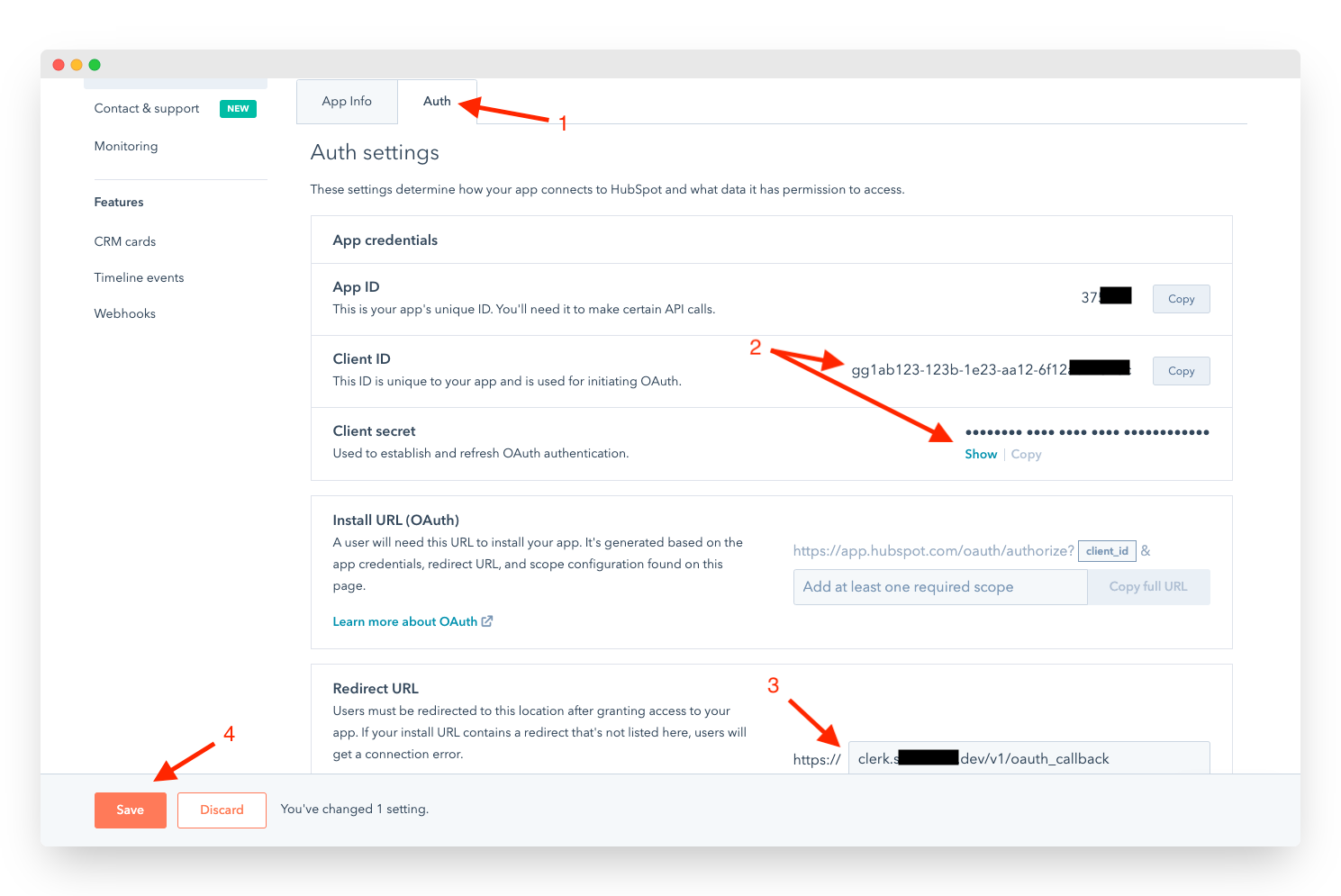Click the https://app.hubspot.com/oauth/authorize? URL text
Image resolution: width=1341 pixels, height=896 pixels.
click(934, 551)
